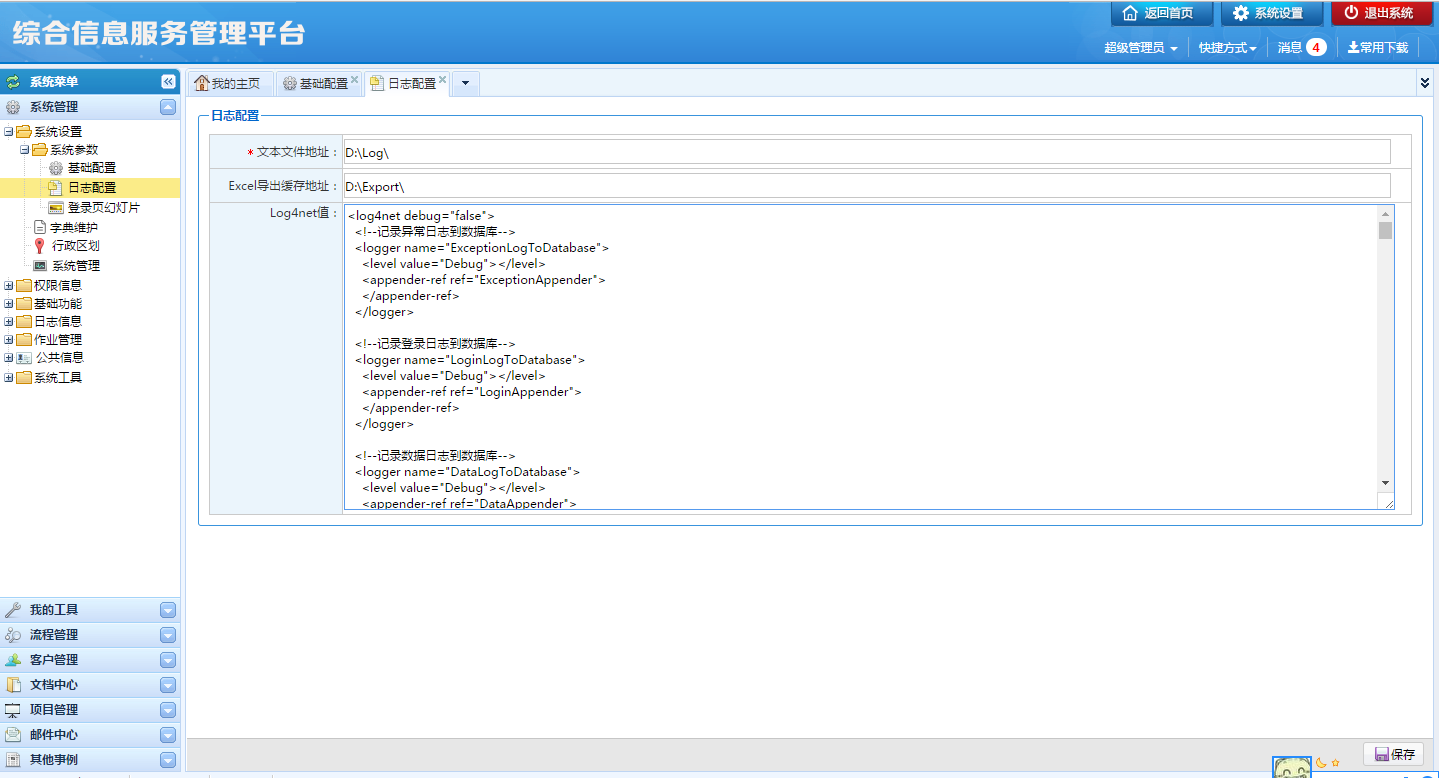Open 行政区划 tree item
The height and width of the screenshot is (778, 1439).
click(75, 246)
